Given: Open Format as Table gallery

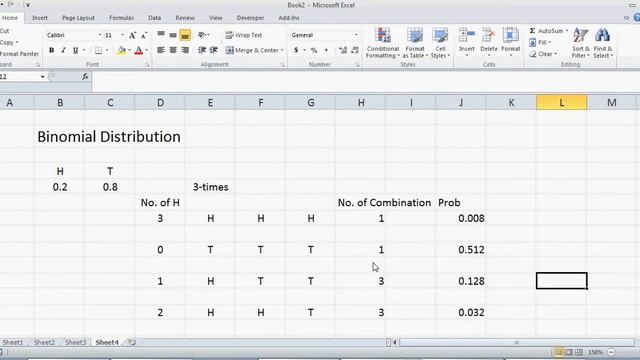Looking at the screenshot, I should (415, 43).
